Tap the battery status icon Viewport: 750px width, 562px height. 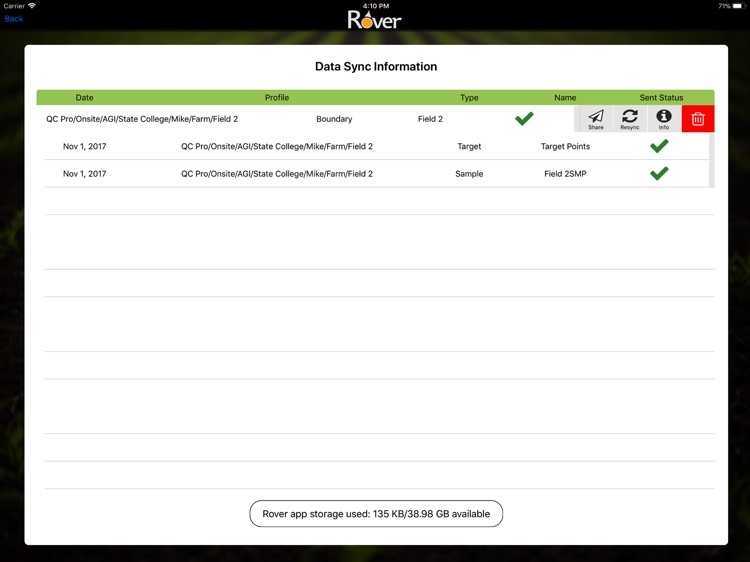click(739, 6)
